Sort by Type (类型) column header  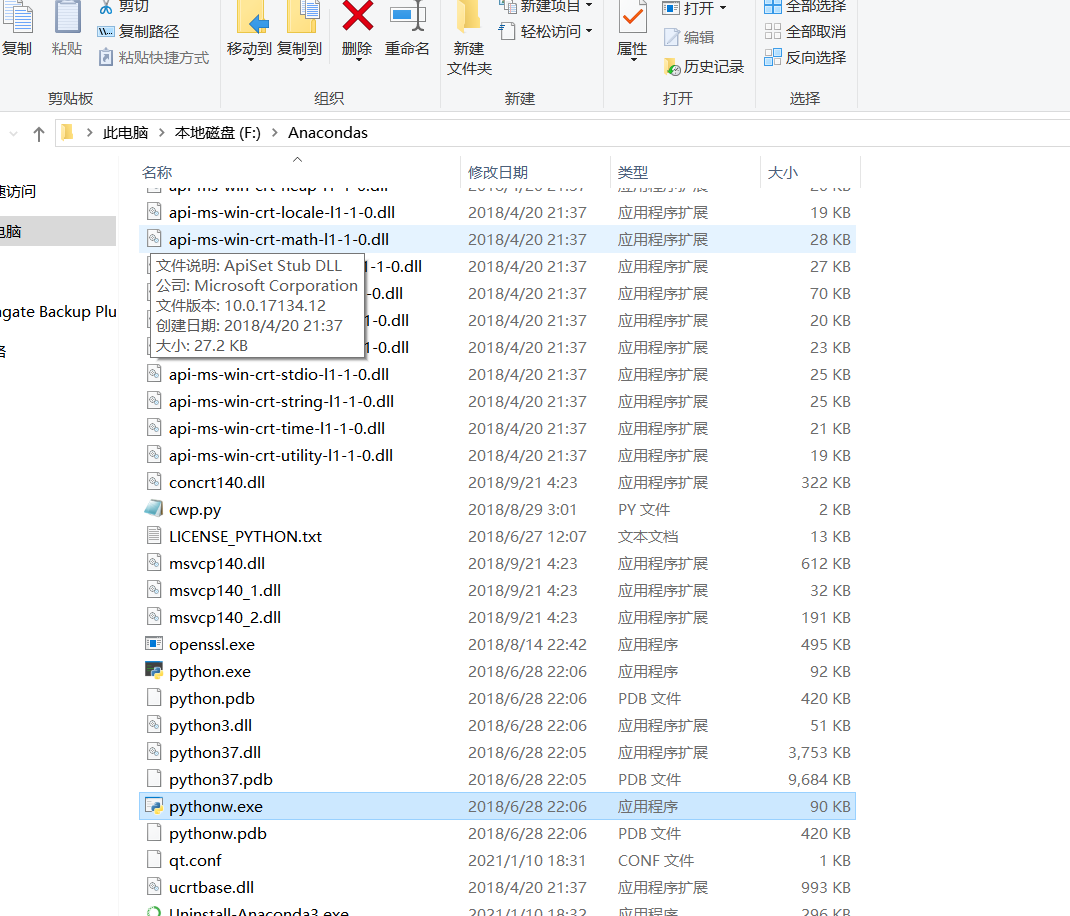click(x=633, y=173)
